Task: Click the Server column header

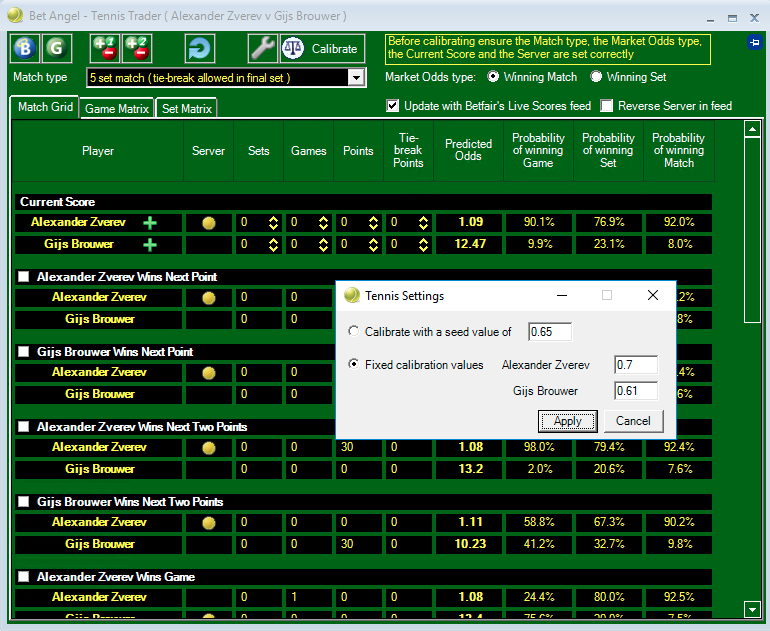Action: (208, 150)
